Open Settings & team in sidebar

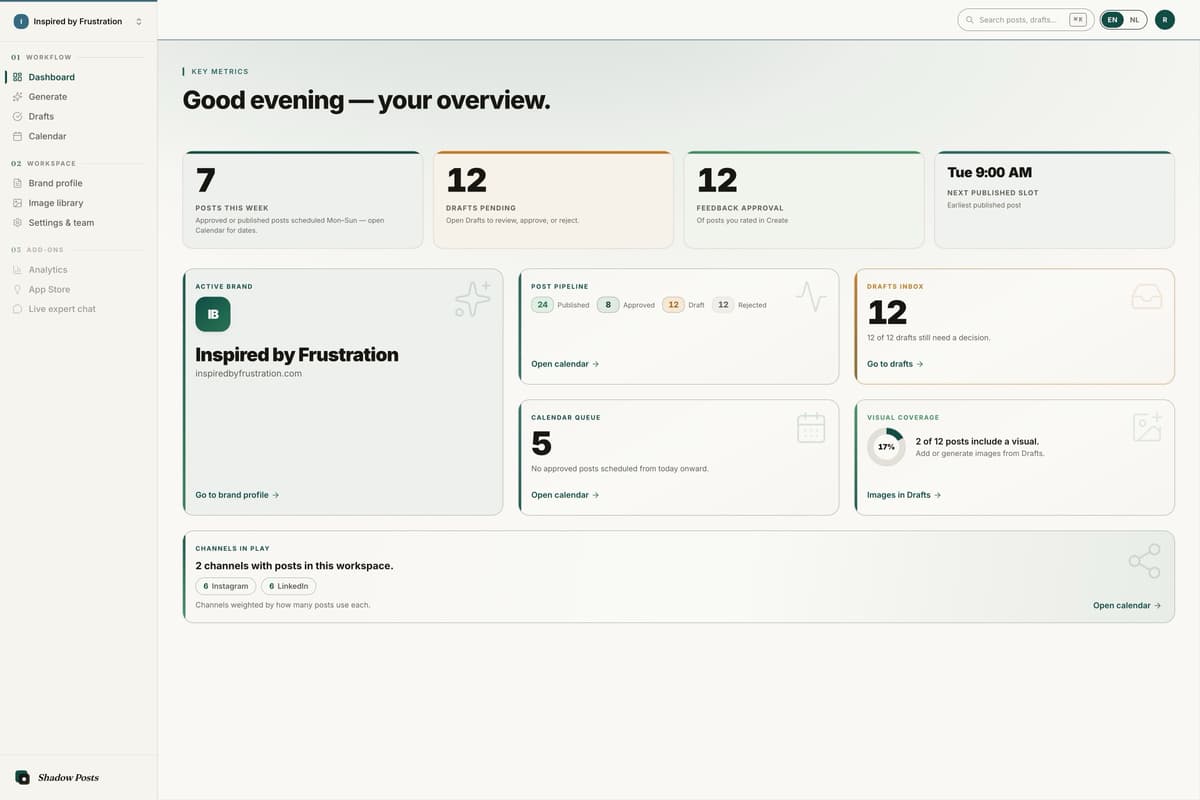pyautogui.click(x=78, y=223)
